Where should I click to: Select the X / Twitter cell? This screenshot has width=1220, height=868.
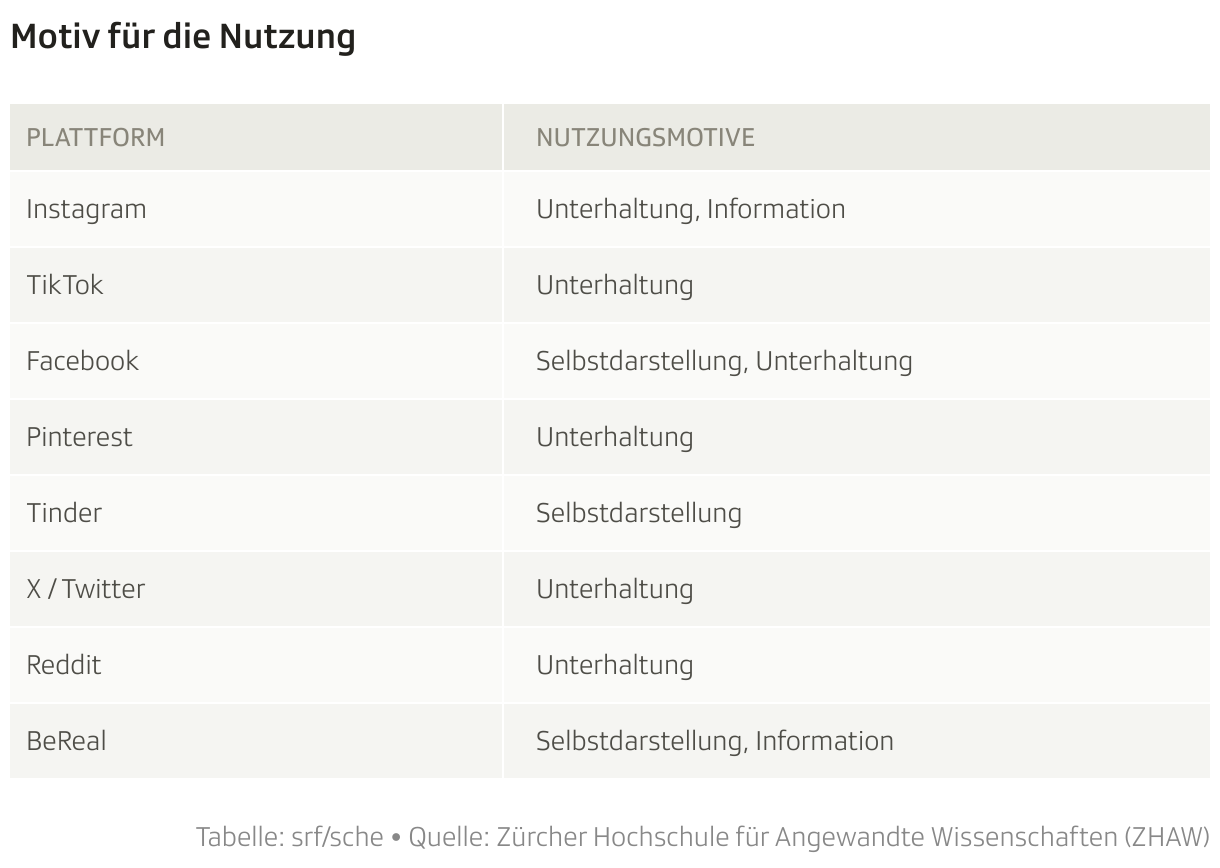256,589
